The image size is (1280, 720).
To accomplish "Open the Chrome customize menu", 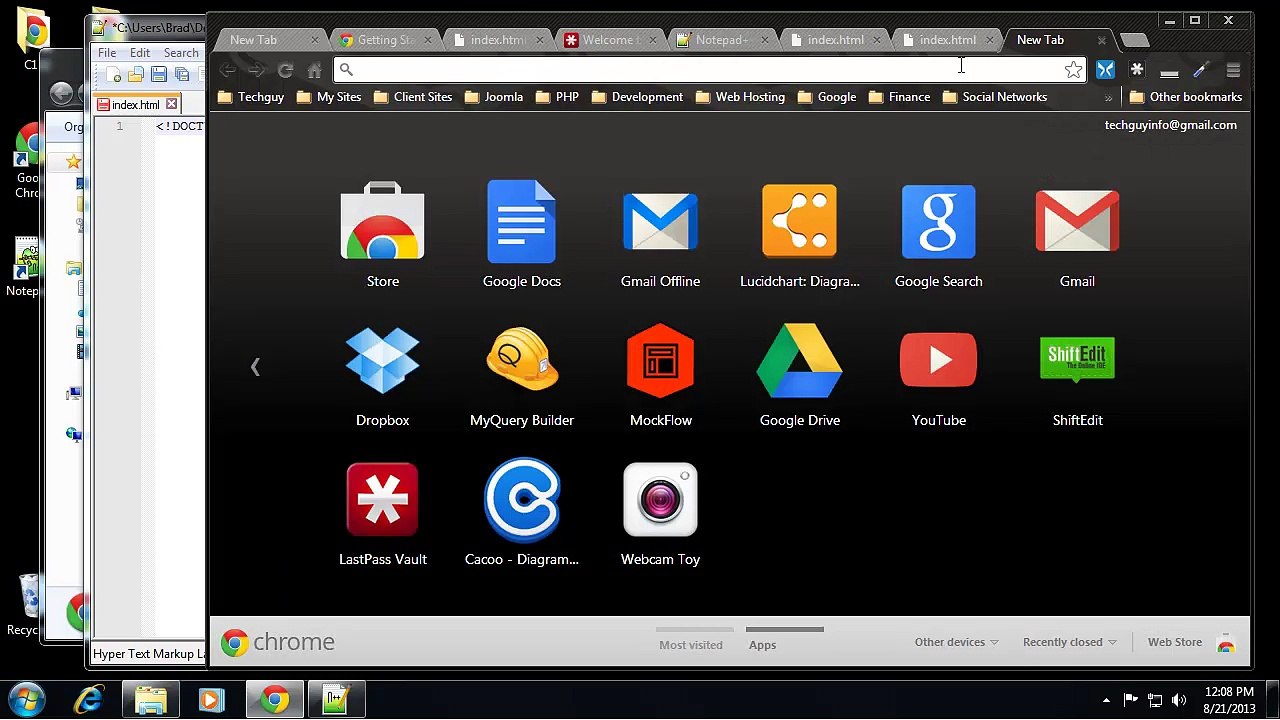I will (x=1233, y=69).
